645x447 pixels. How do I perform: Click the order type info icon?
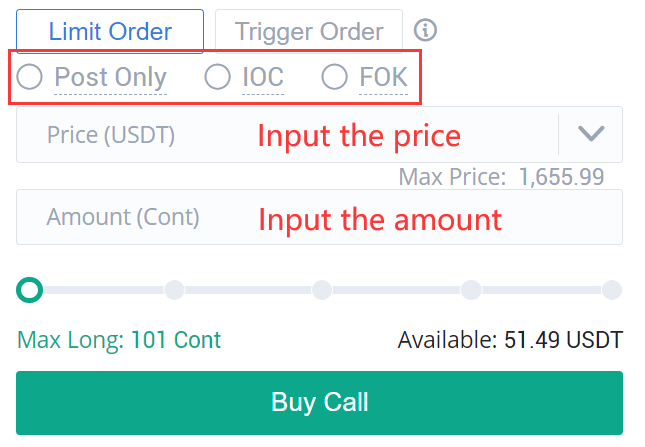point(425,30)
